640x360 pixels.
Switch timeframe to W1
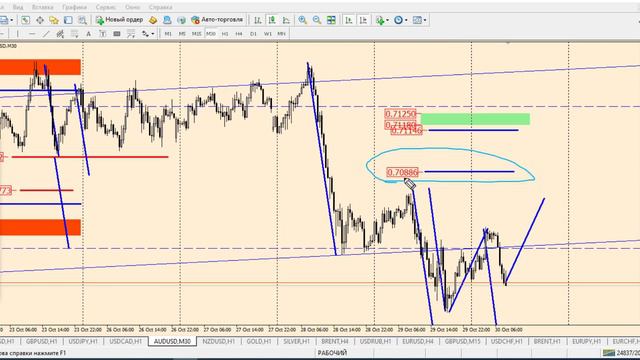coord(267,34)
